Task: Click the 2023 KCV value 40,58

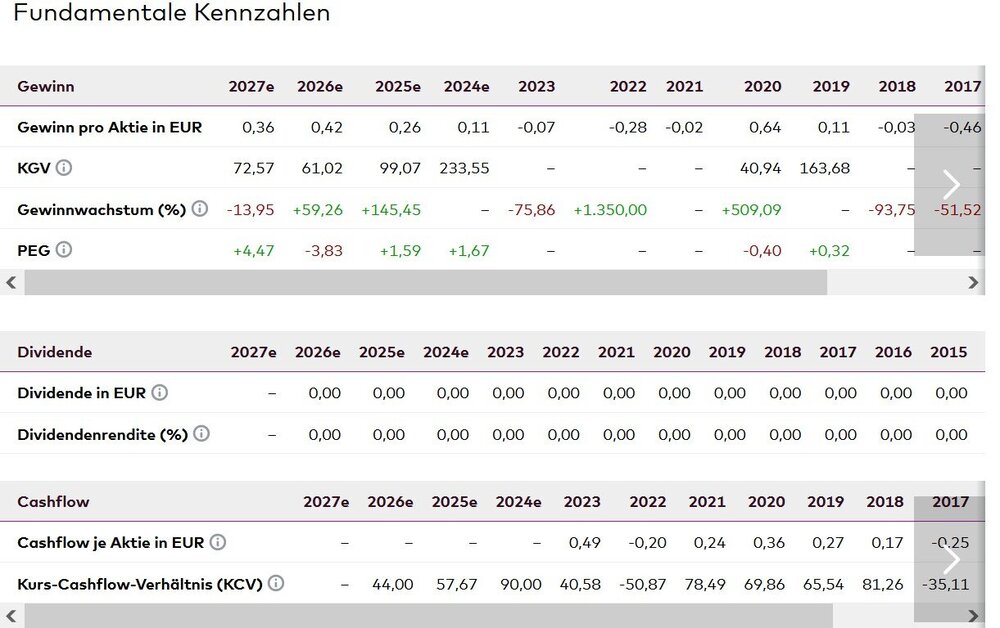Action: pos(582,584)
